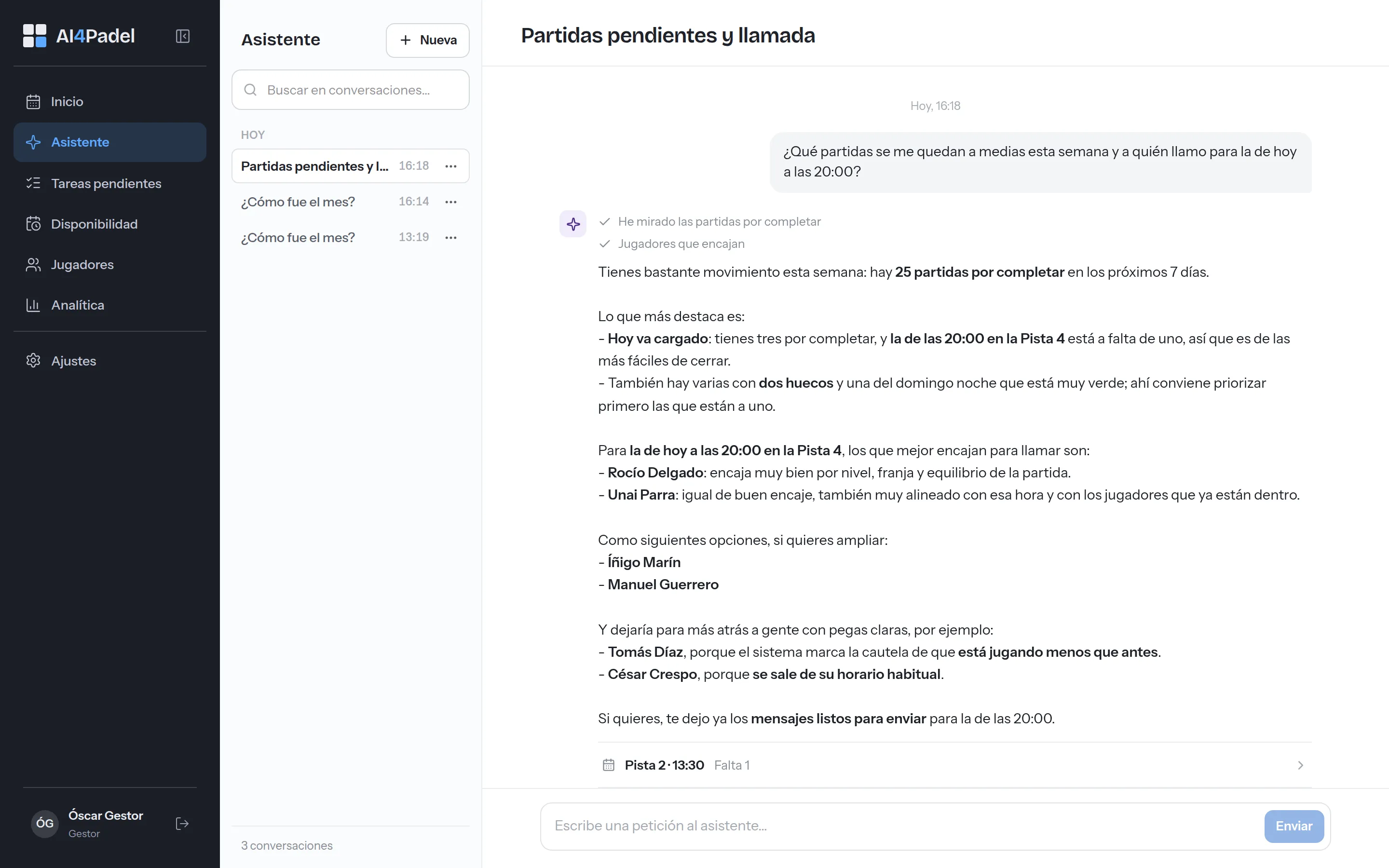
Task: Click the name Unai Parra
Action: point(641,495)
